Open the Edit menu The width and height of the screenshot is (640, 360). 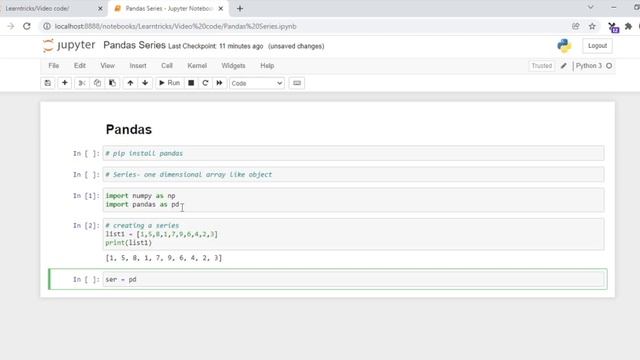tap(80, 66)
